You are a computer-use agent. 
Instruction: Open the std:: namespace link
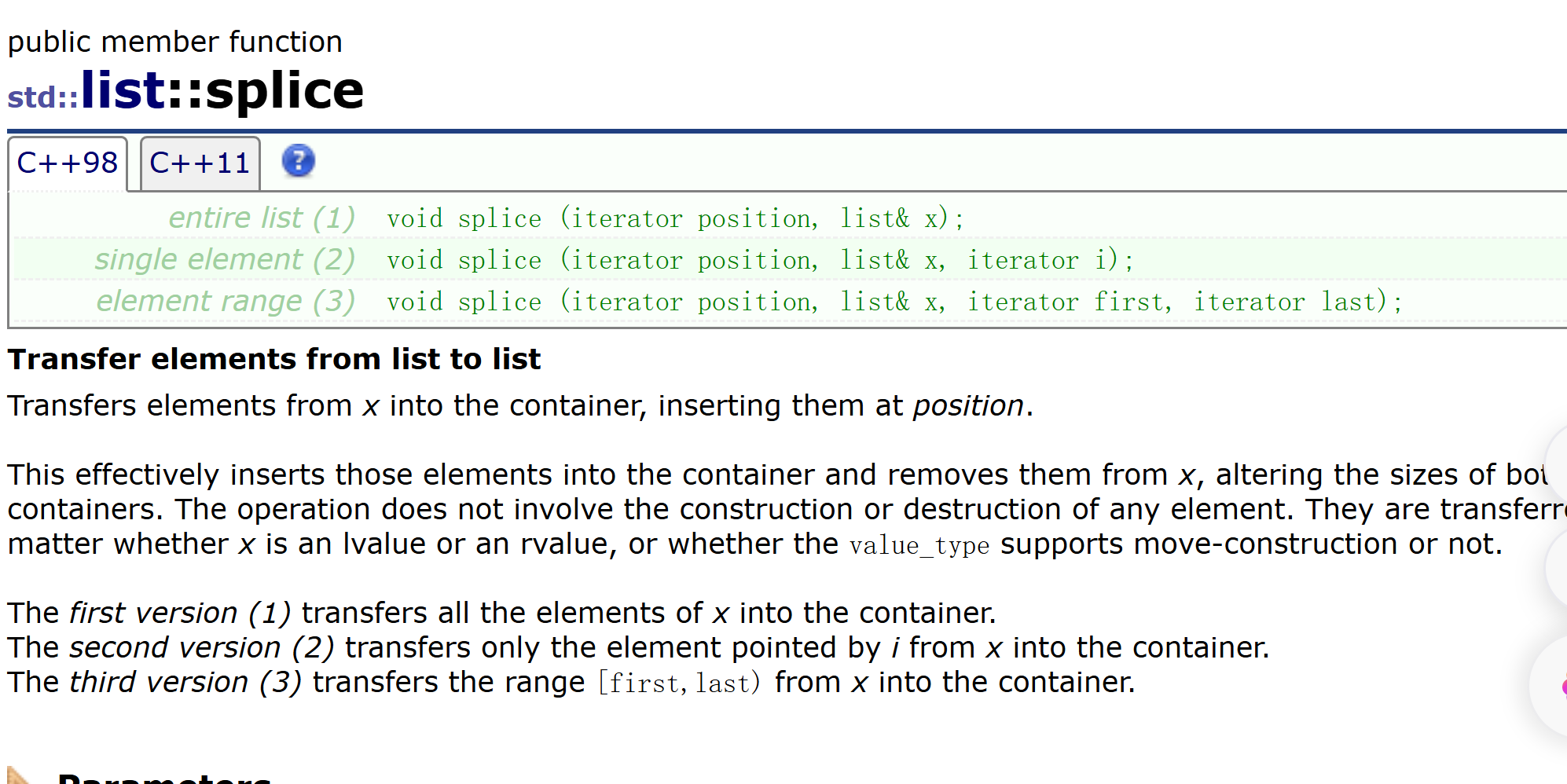click(43, 97)
